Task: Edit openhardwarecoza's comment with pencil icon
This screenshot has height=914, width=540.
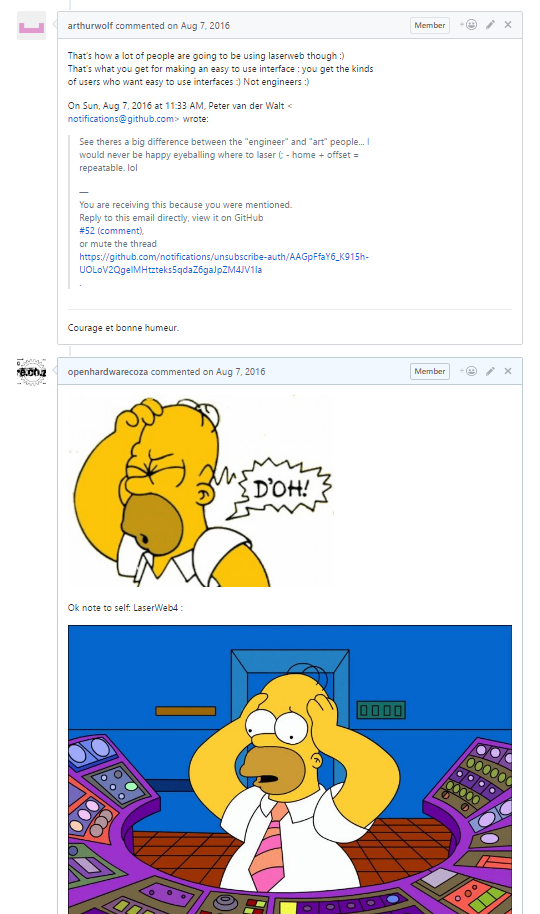Action: point(490,371)
